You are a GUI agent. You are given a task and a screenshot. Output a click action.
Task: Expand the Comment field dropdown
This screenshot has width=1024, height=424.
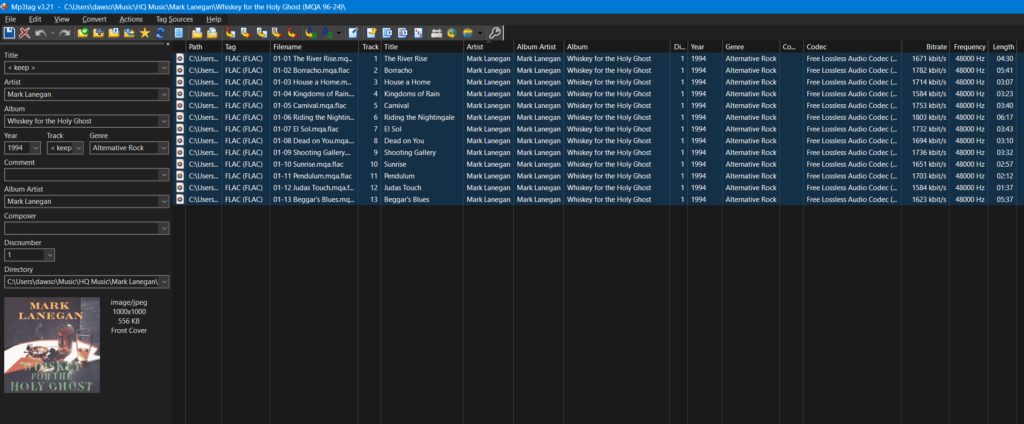164,174
